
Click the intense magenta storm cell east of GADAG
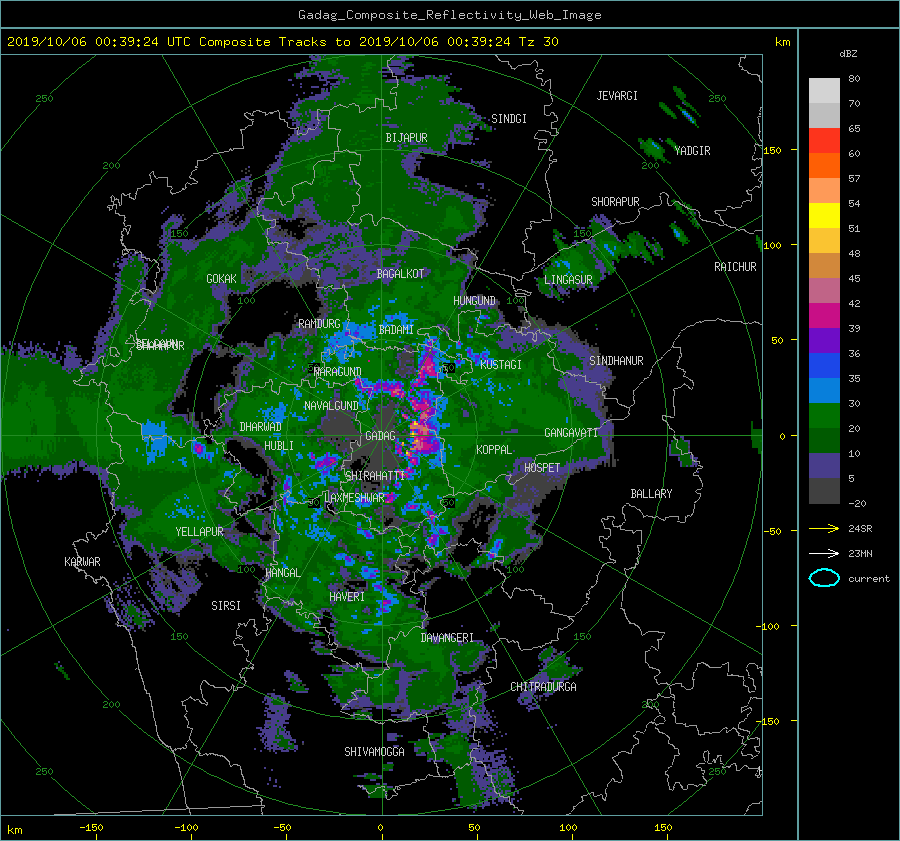421,436
